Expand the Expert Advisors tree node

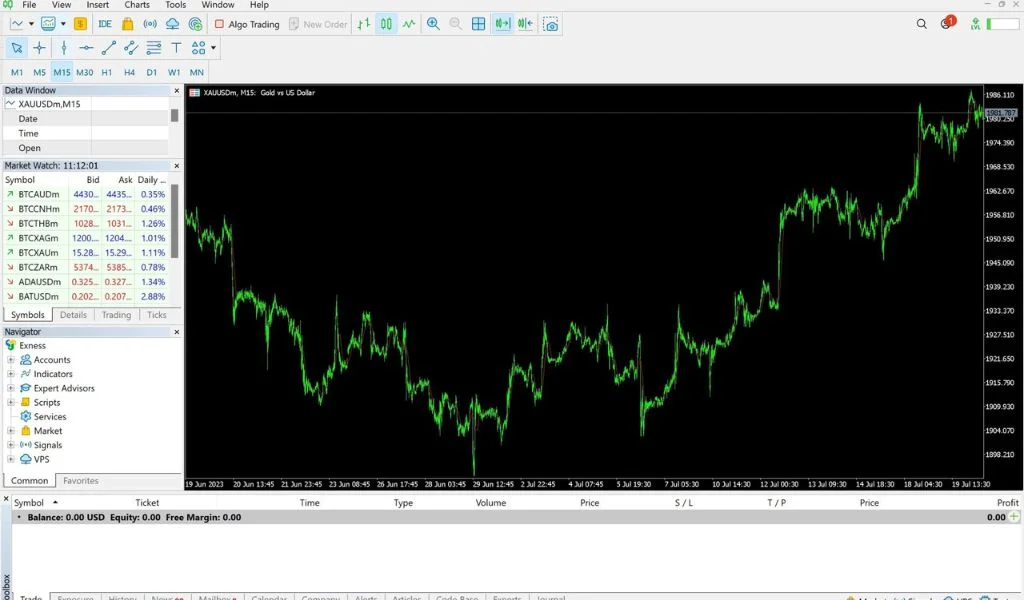click(x=11, y=388)
